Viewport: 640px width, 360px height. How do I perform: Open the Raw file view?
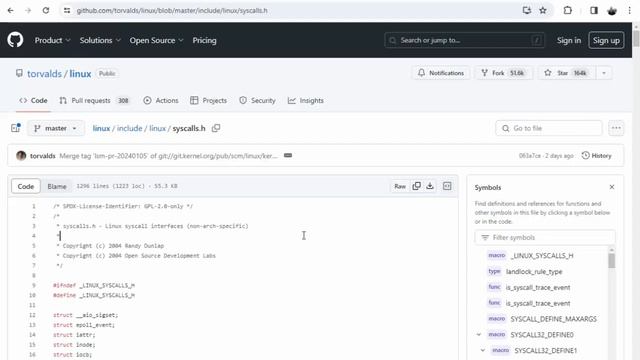[400, 186]
